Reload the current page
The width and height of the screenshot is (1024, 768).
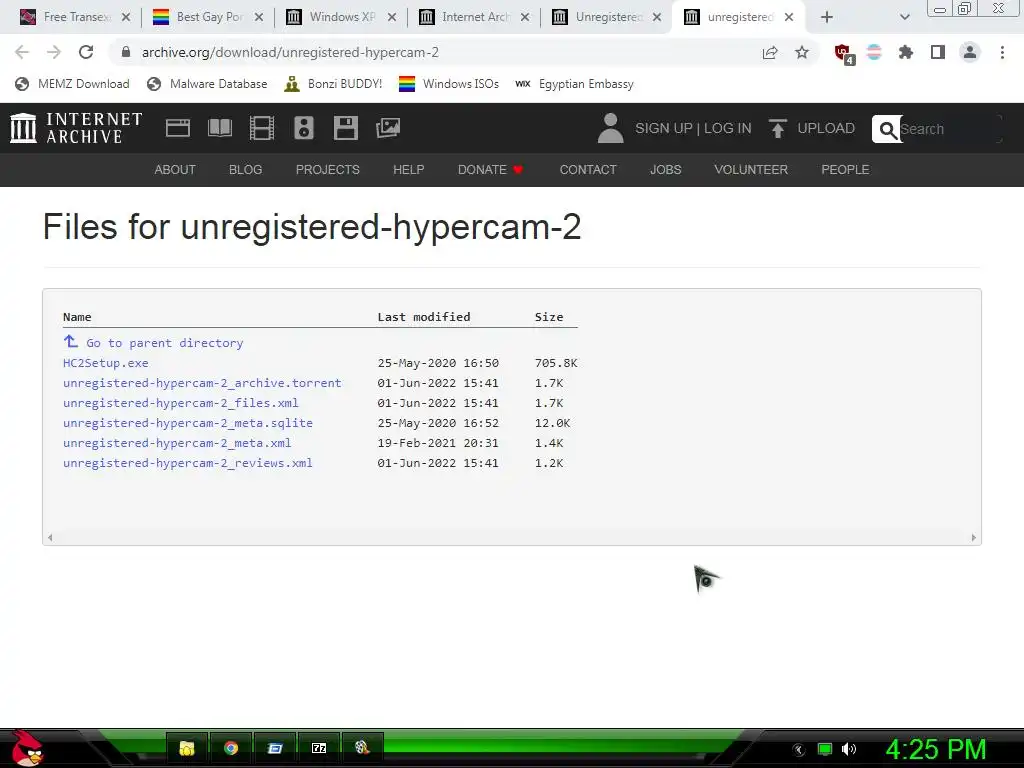coord(86,52)
